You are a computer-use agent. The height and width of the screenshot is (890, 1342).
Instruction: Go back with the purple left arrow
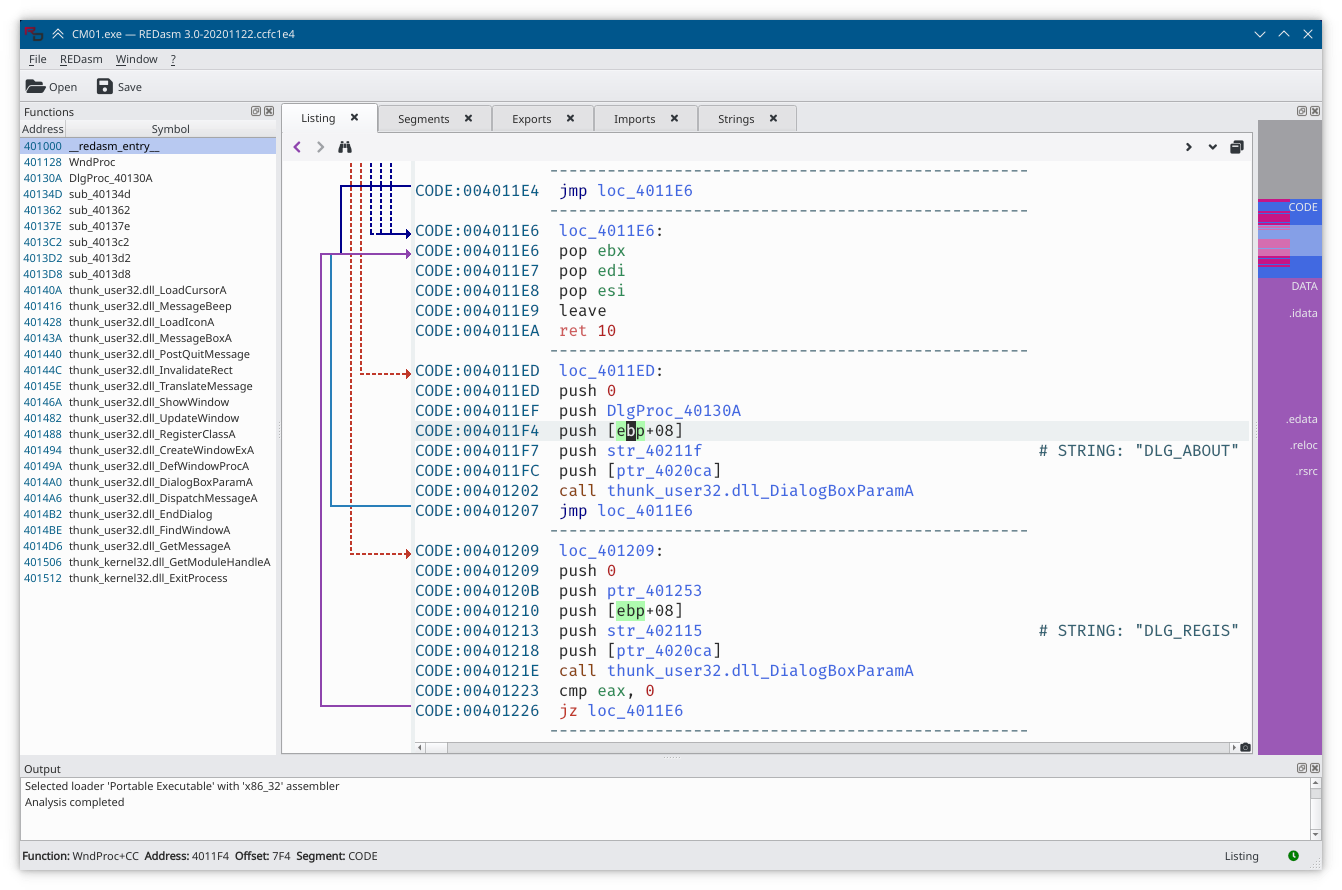(297, 147)
